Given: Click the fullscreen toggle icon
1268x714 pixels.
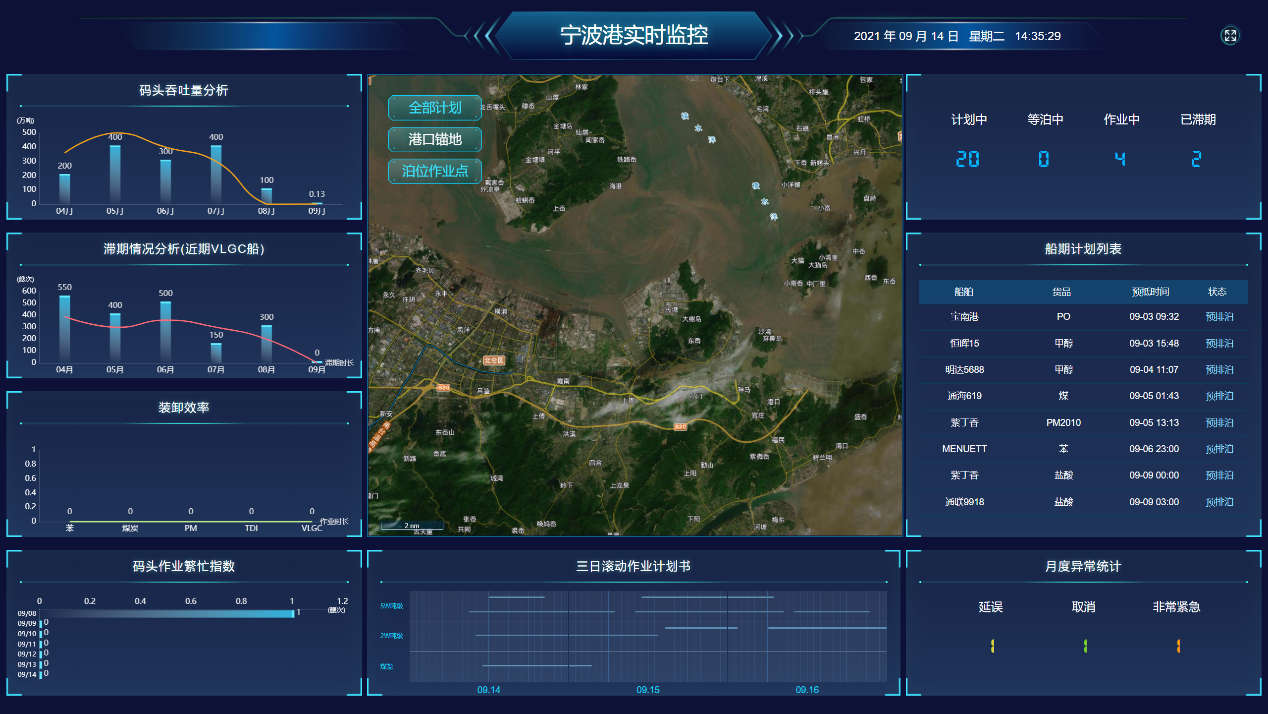Looking at the screenshot, I should [x=1230, y=36].
